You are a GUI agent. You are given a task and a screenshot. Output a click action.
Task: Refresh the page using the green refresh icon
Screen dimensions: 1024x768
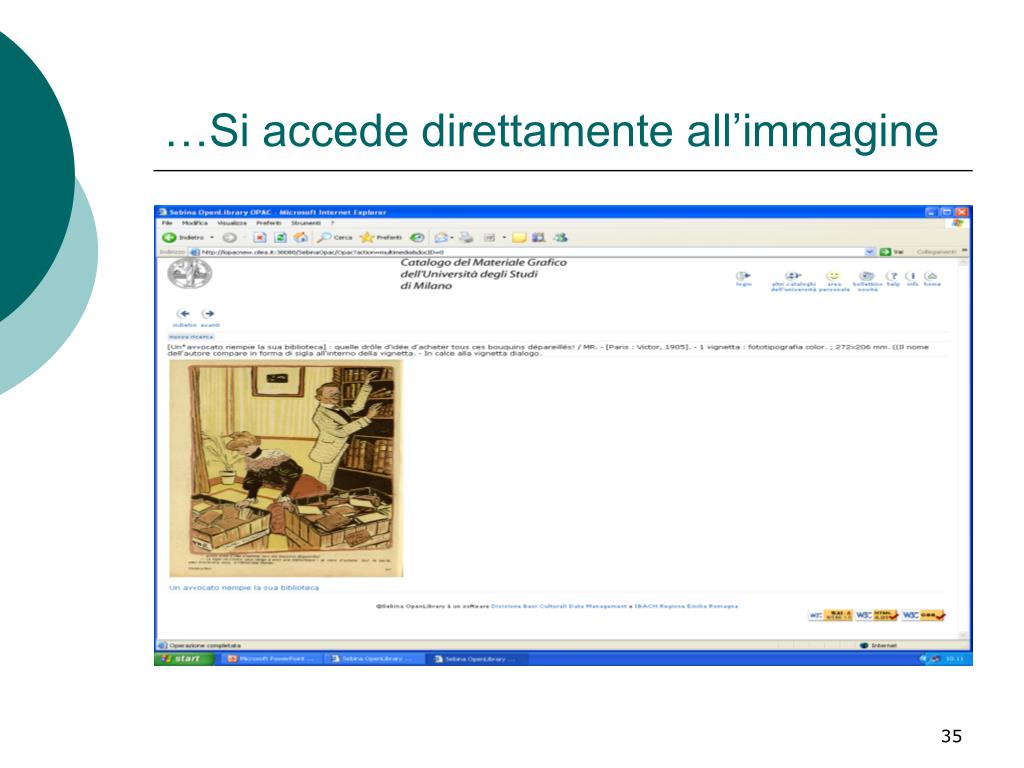pos(280,238)
